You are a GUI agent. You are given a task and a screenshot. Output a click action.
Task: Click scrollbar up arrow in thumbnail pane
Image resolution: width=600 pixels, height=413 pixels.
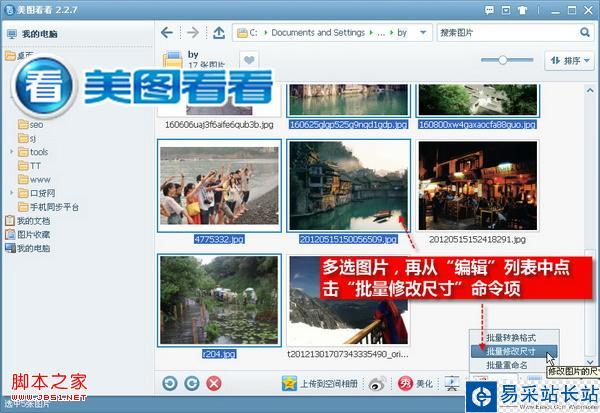[590, 91]
